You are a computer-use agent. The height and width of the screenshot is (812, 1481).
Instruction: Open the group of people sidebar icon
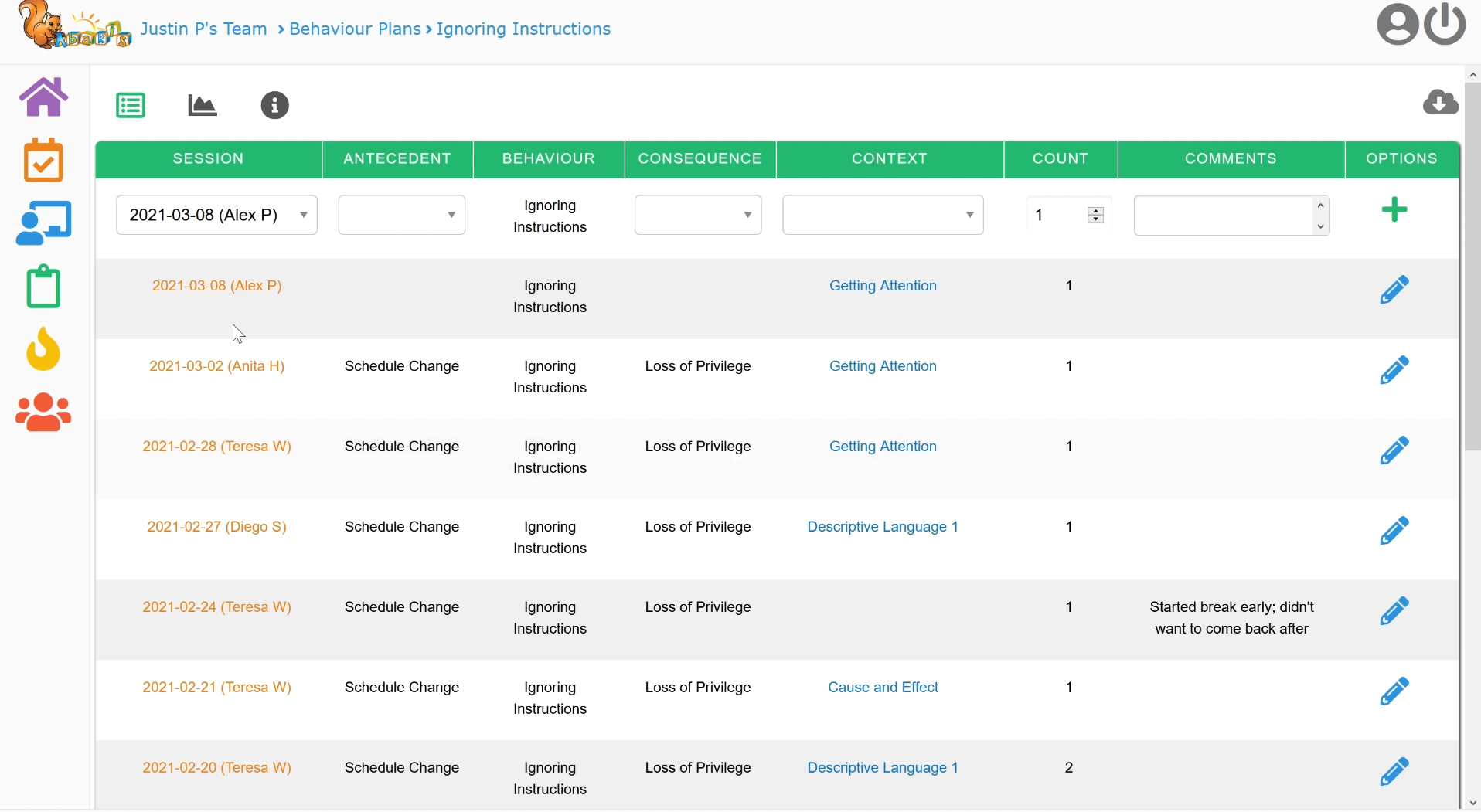point(43,413)
